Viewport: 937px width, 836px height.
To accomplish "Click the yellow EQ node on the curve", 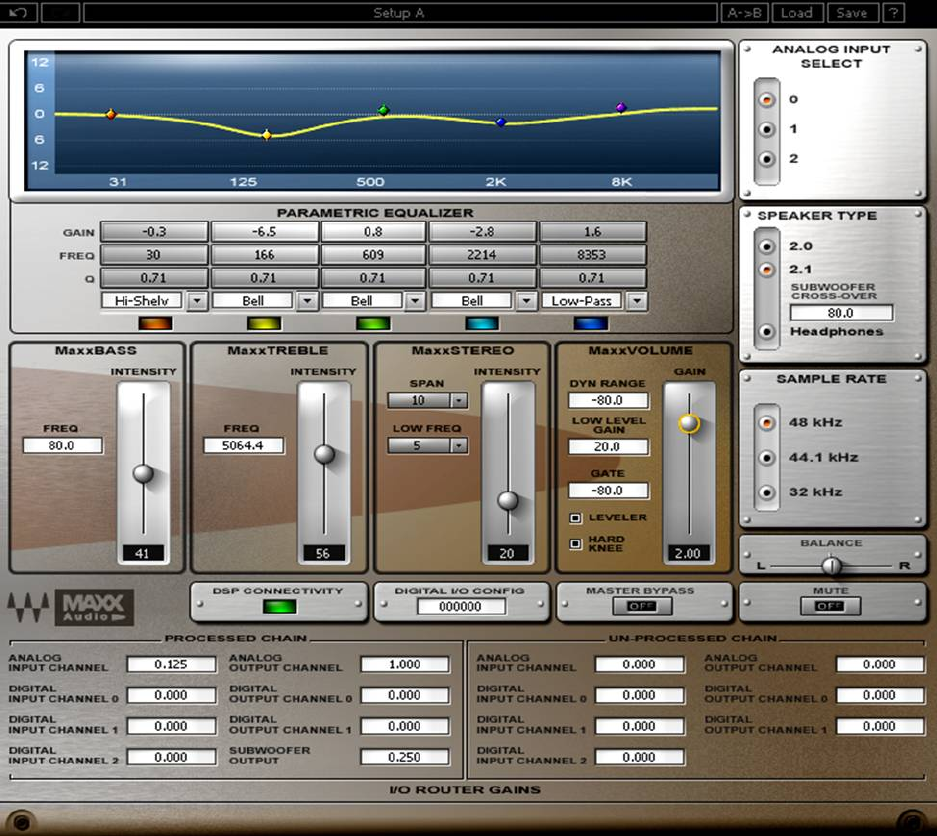I will tap(266, 135).
